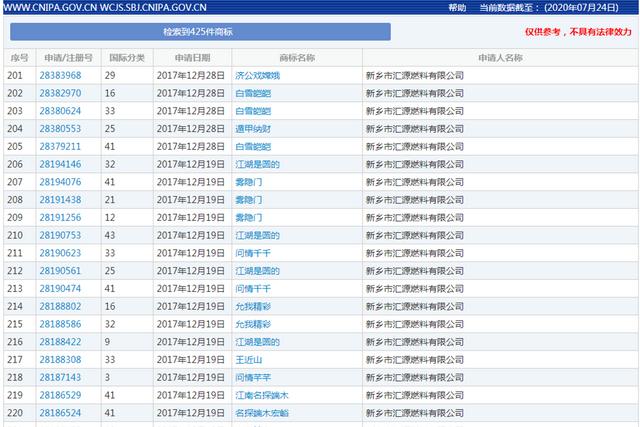Open registration number 28190474

(60, 289)
